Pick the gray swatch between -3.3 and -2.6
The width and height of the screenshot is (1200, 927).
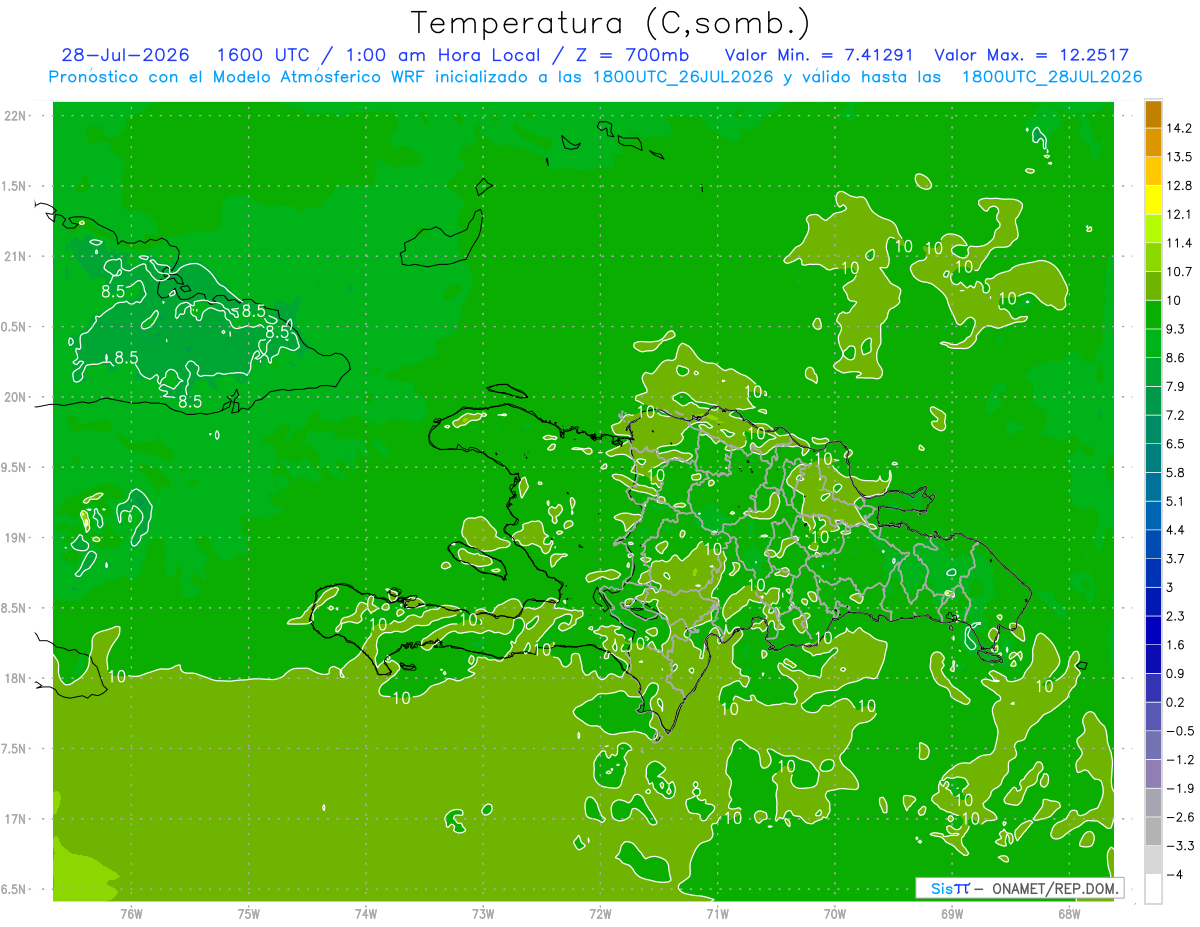1153,831
